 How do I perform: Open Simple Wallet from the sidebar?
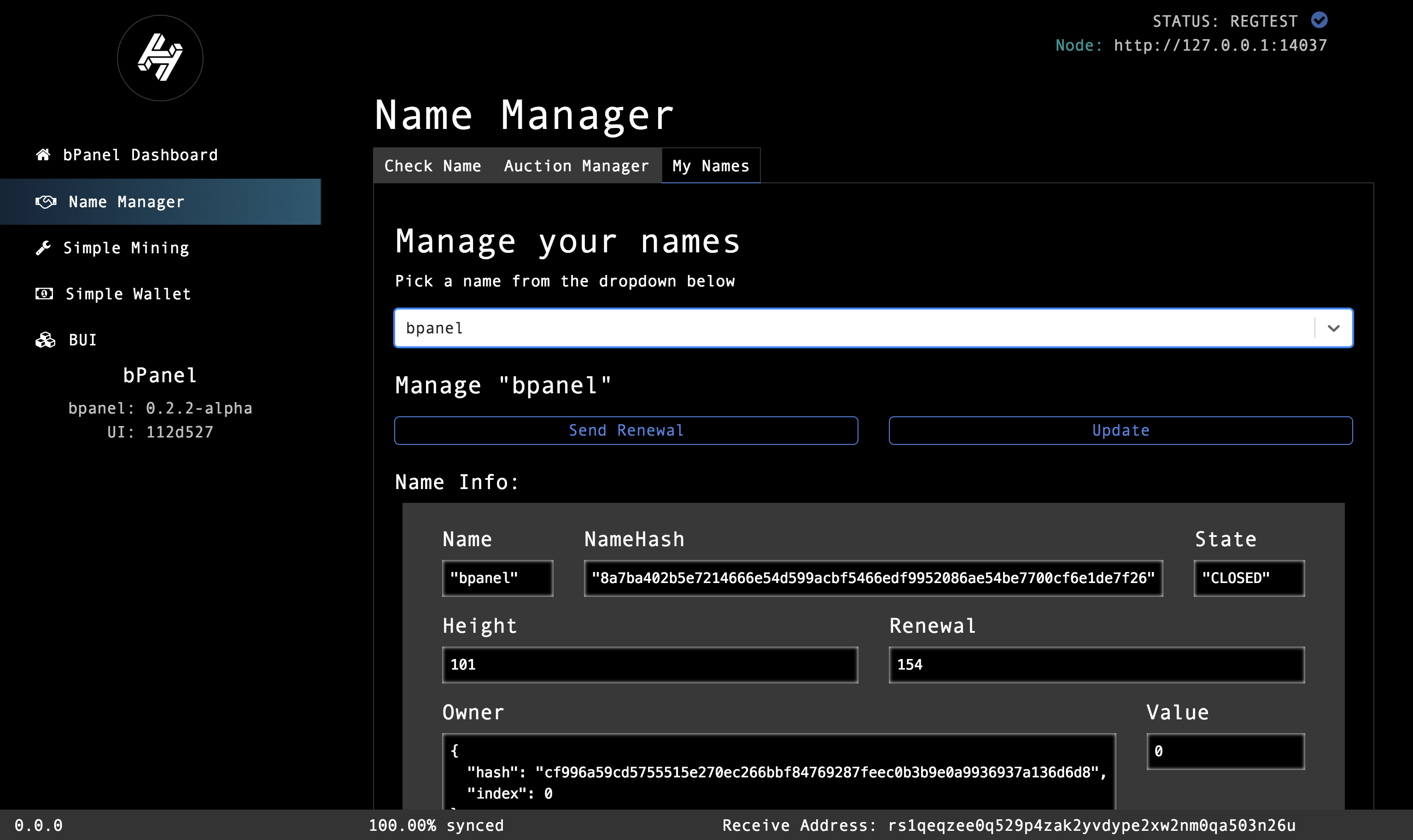(x=128, y=294)
